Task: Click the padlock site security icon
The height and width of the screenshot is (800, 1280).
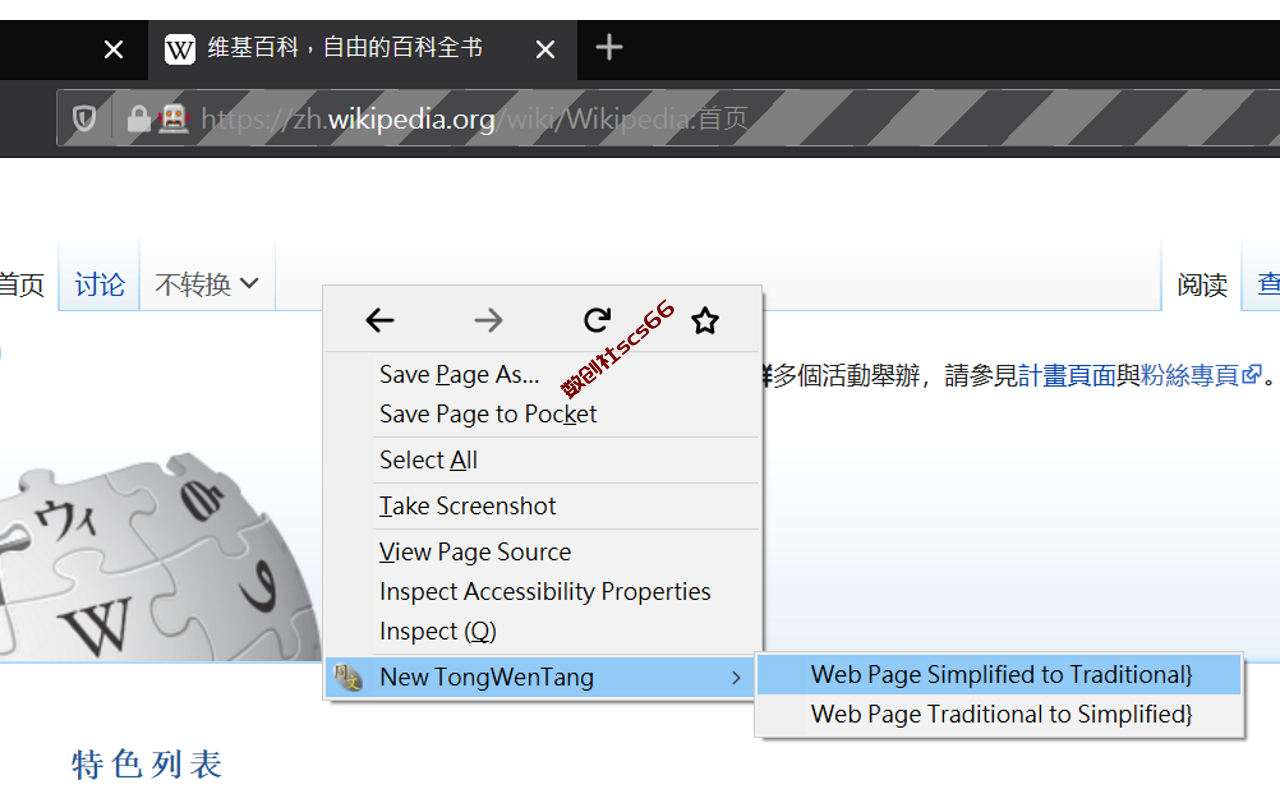Action: (x=139, y=119)
